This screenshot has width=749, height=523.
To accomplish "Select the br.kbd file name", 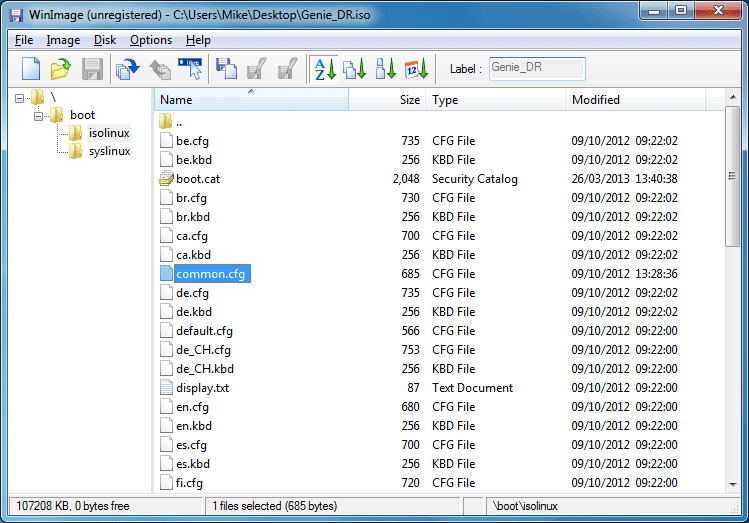I will 193,217.
